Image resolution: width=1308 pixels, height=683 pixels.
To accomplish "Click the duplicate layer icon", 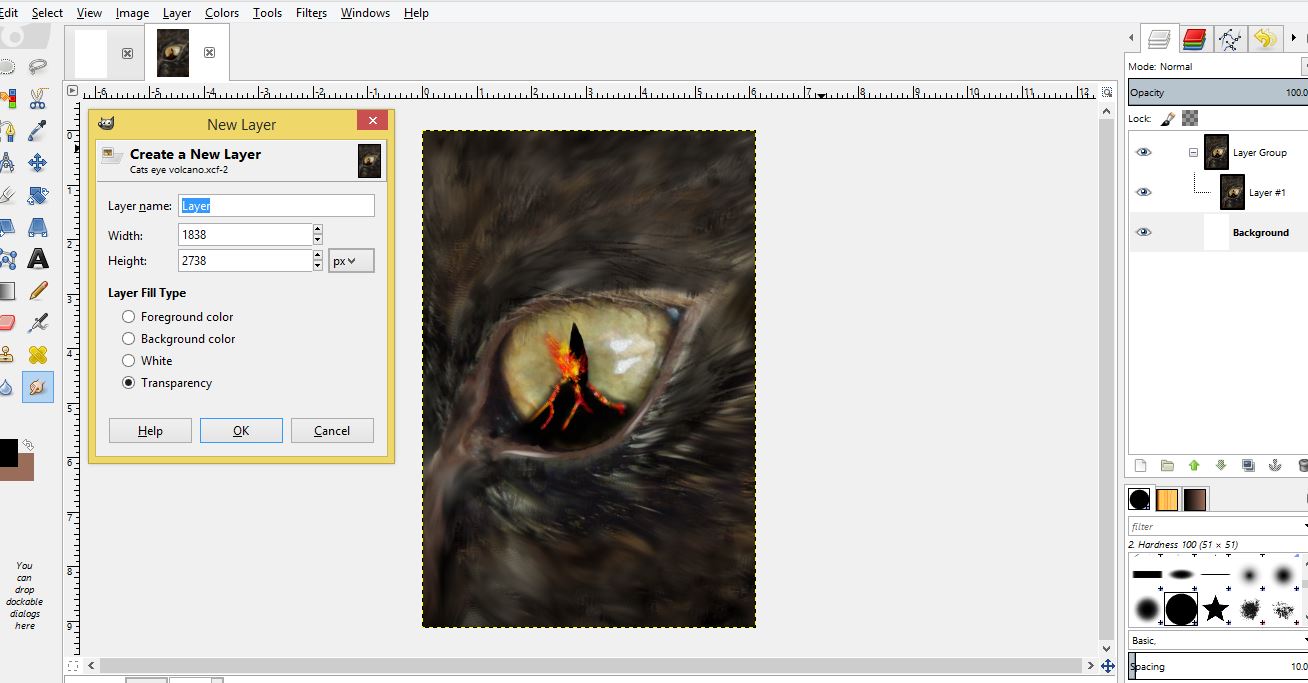I will (1248, 465).
